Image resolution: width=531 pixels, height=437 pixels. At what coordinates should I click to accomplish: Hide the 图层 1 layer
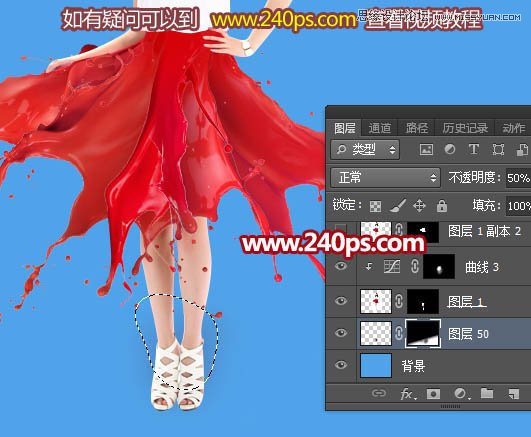(x=341, y=301)
